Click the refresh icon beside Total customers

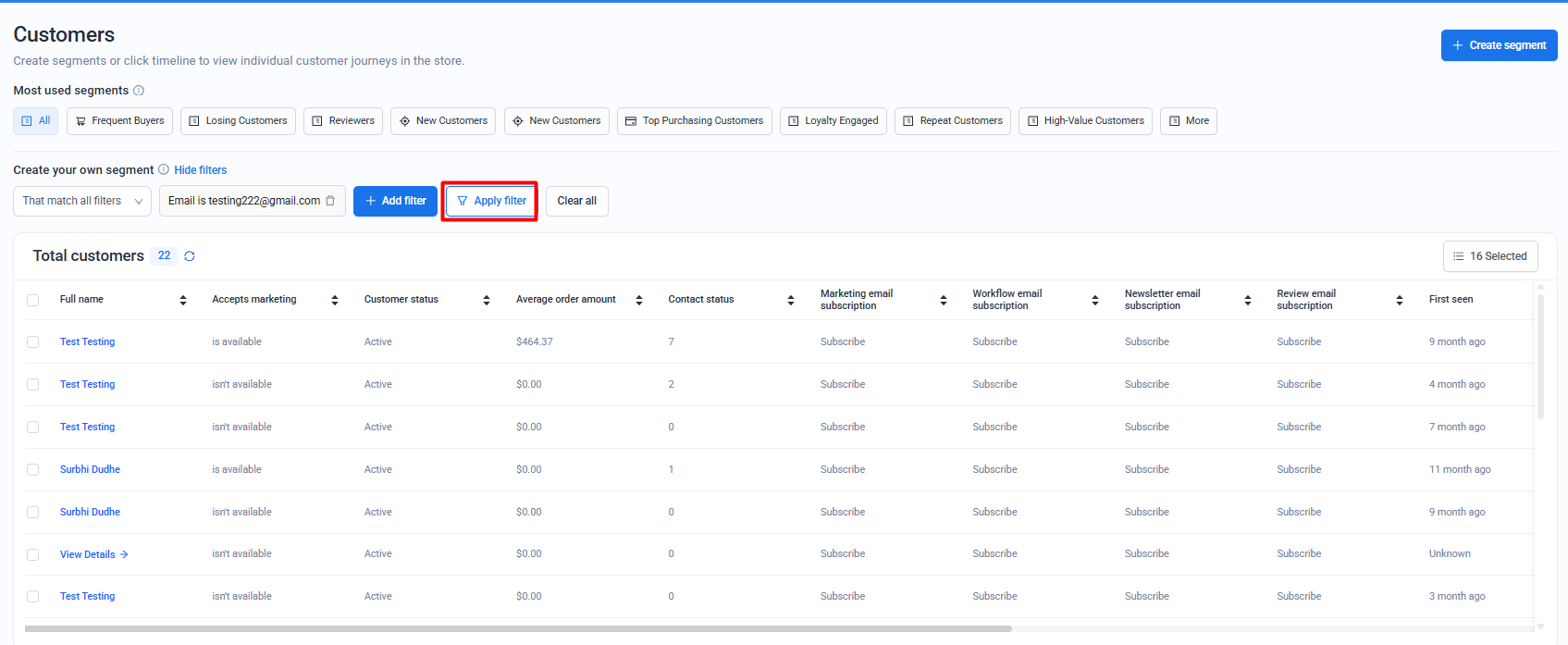pyautogui.click(x=190, y=256)
